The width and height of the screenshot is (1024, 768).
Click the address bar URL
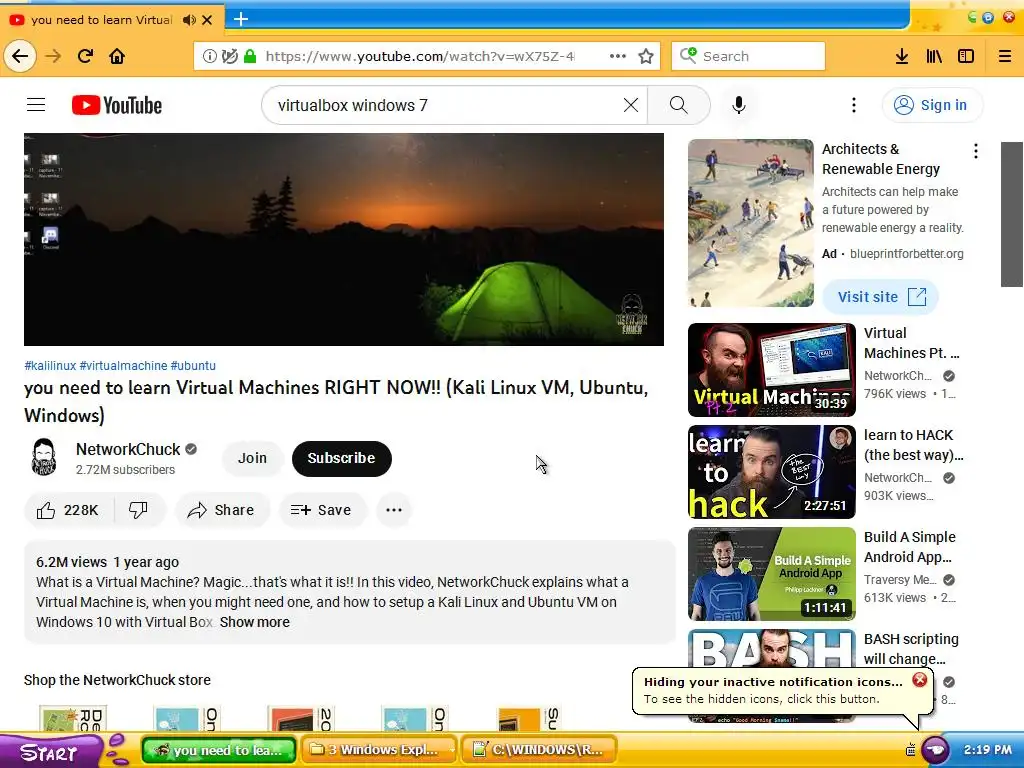[419, 56]
